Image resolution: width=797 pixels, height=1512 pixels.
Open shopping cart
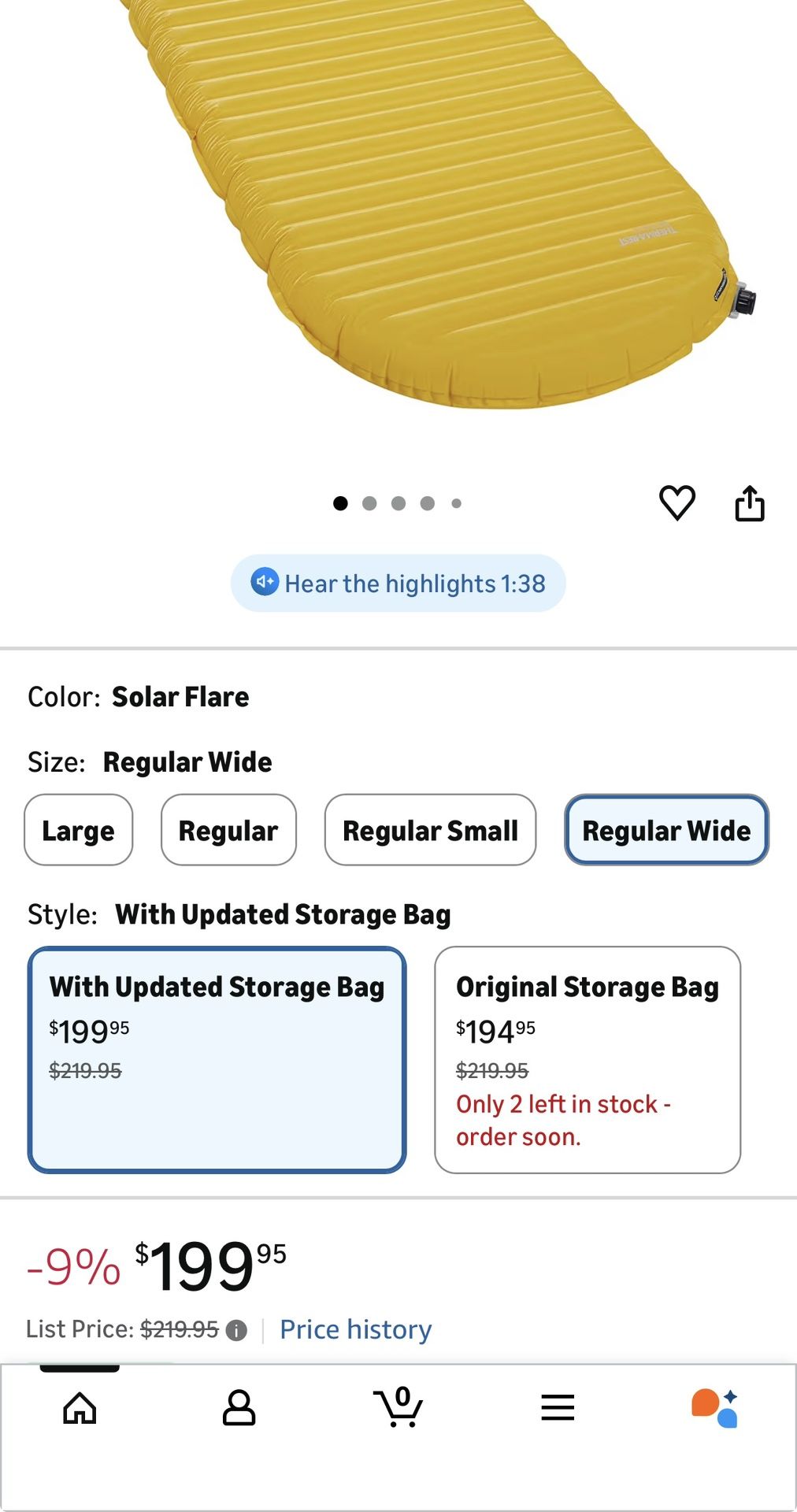[398, 1406]
